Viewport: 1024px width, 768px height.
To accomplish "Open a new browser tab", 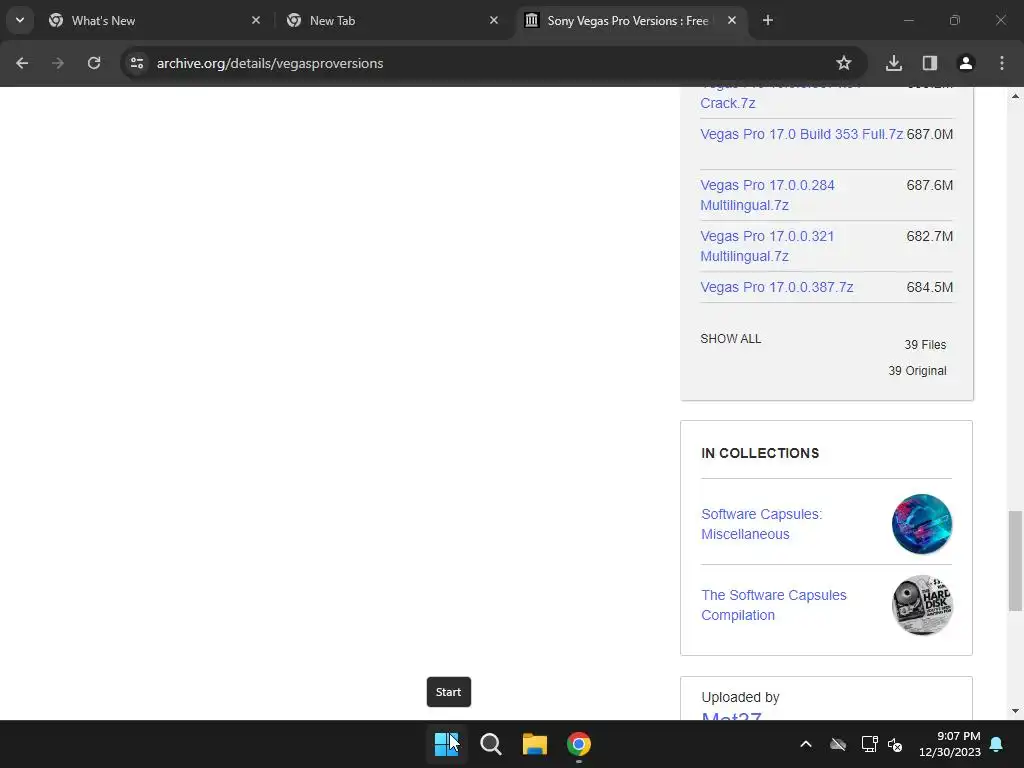I will coord(768,20).
